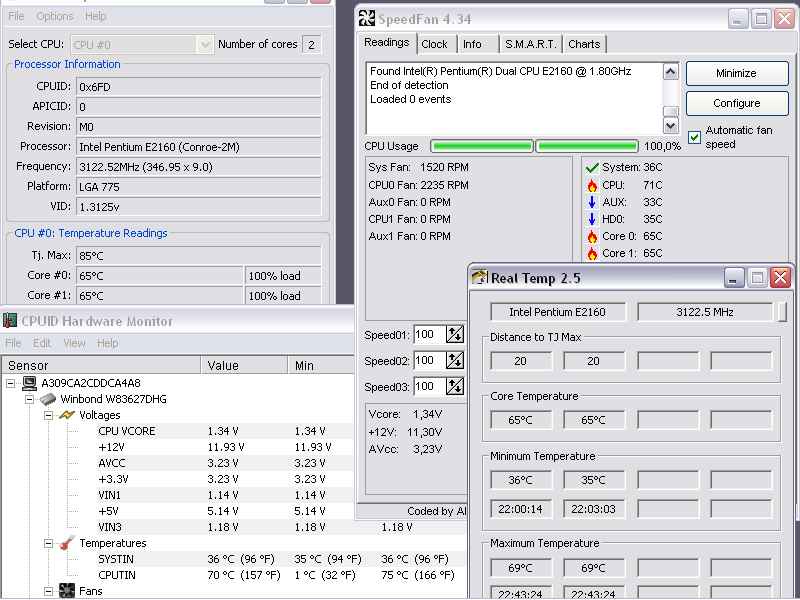This screenshot has width=800, height=600.
Task: Click the Frequency value 3122.52MHz field
Action: [198, 167]
